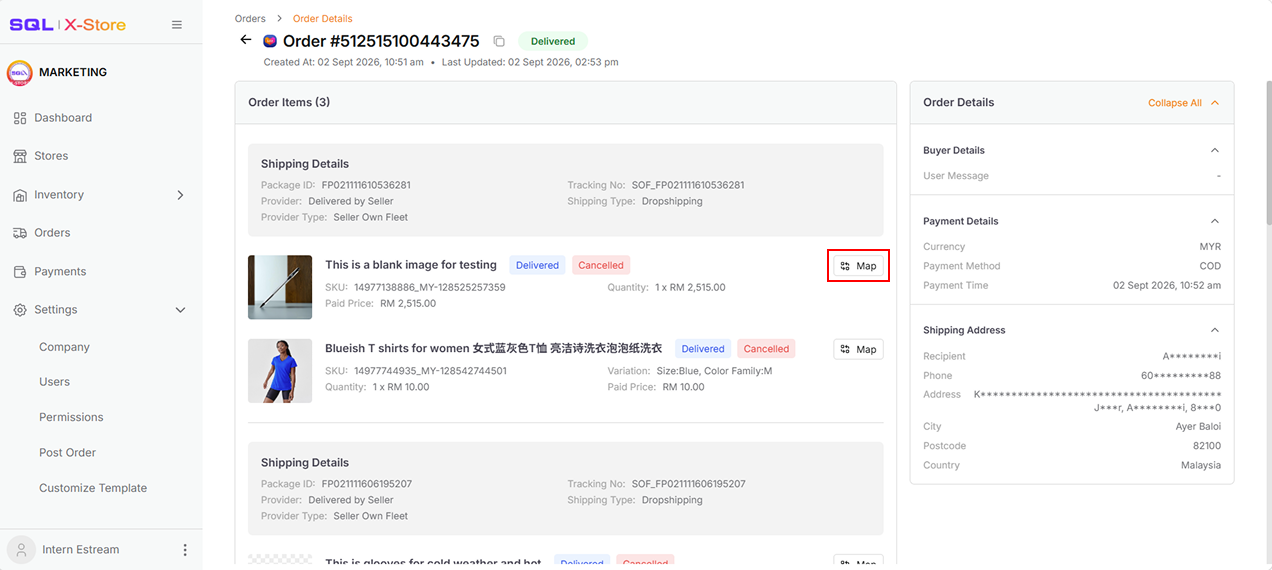Copy the order number with copy icon
Image resolution: width=1272 pixels, height=570 pixels.
click(x=499, y=42)
